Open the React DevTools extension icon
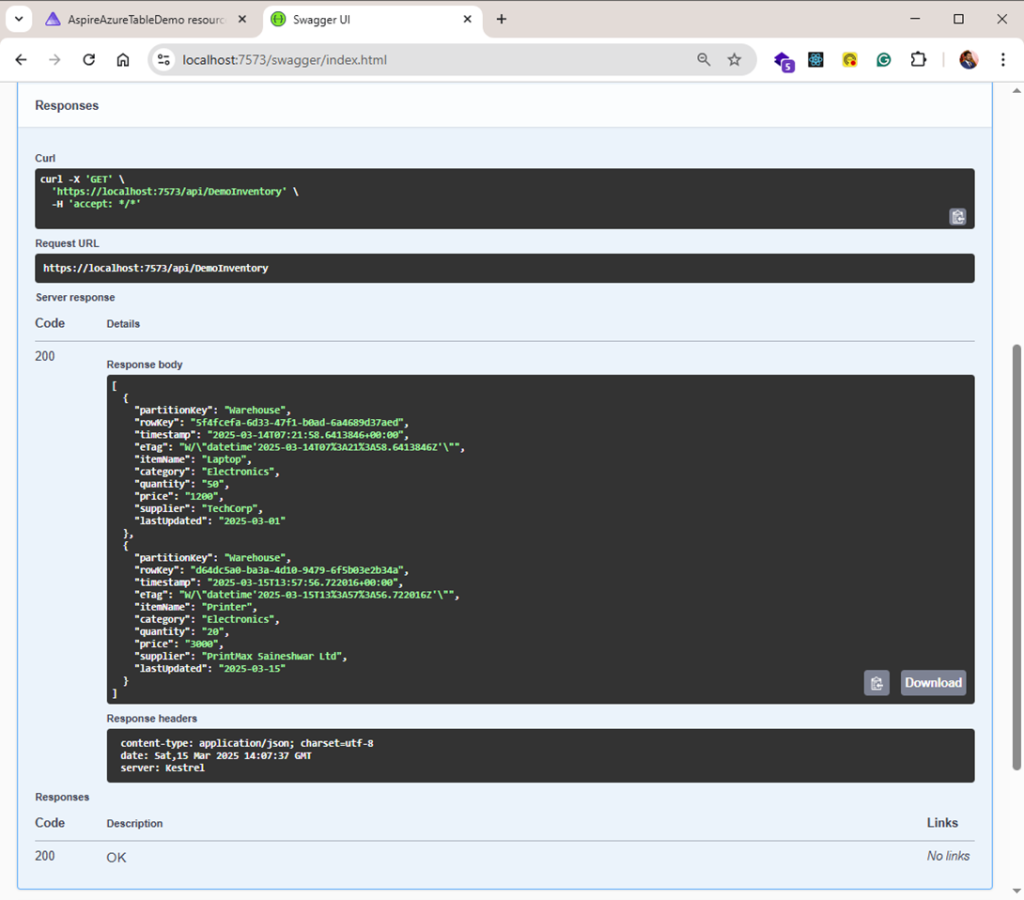 816,60
